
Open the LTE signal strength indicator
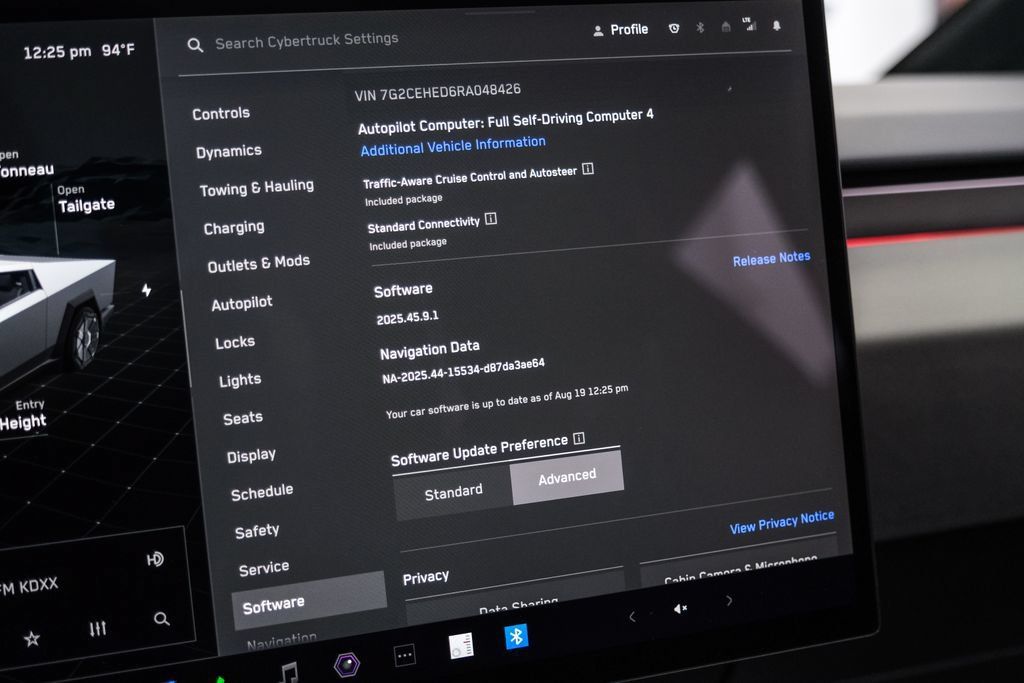750,24
